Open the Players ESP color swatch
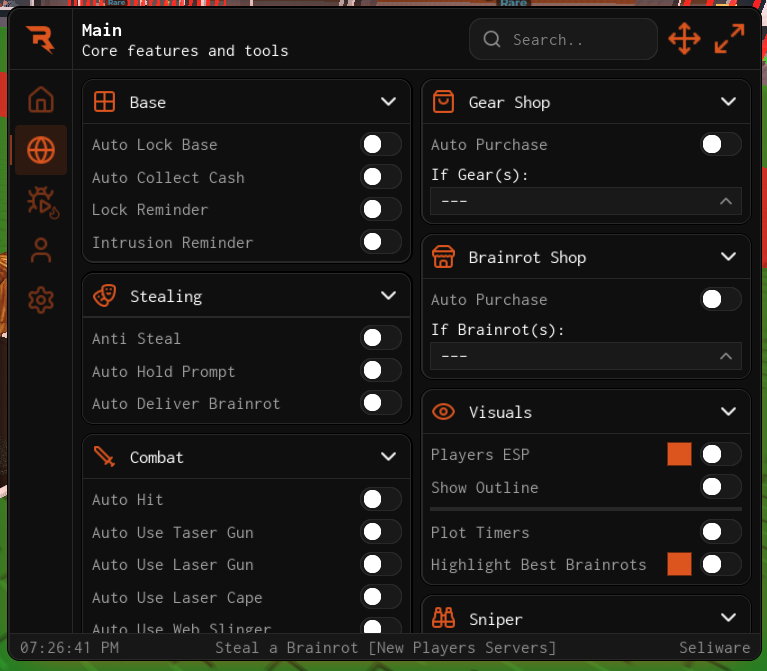 (679, 454)
